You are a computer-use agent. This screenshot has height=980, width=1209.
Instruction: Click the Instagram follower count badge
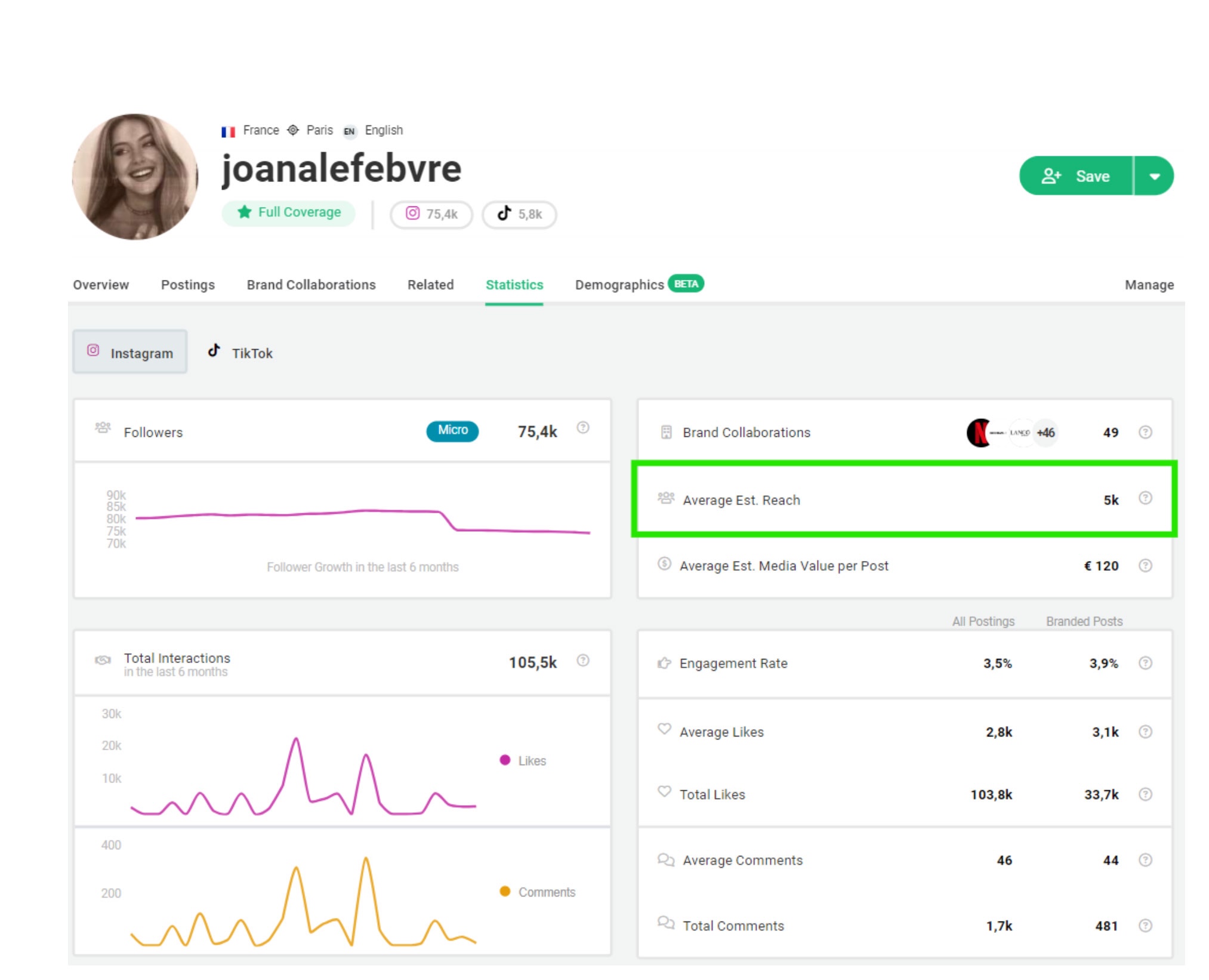pyautogui.click(x=431, y=214)
